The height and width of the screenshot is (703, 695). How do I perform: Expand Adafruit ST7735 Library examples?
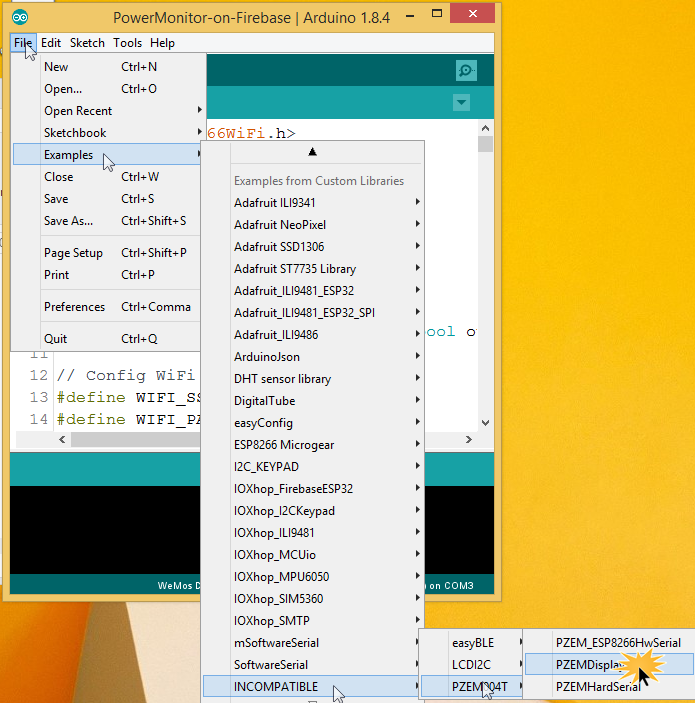pyautogui.click(x=313, y=269)
